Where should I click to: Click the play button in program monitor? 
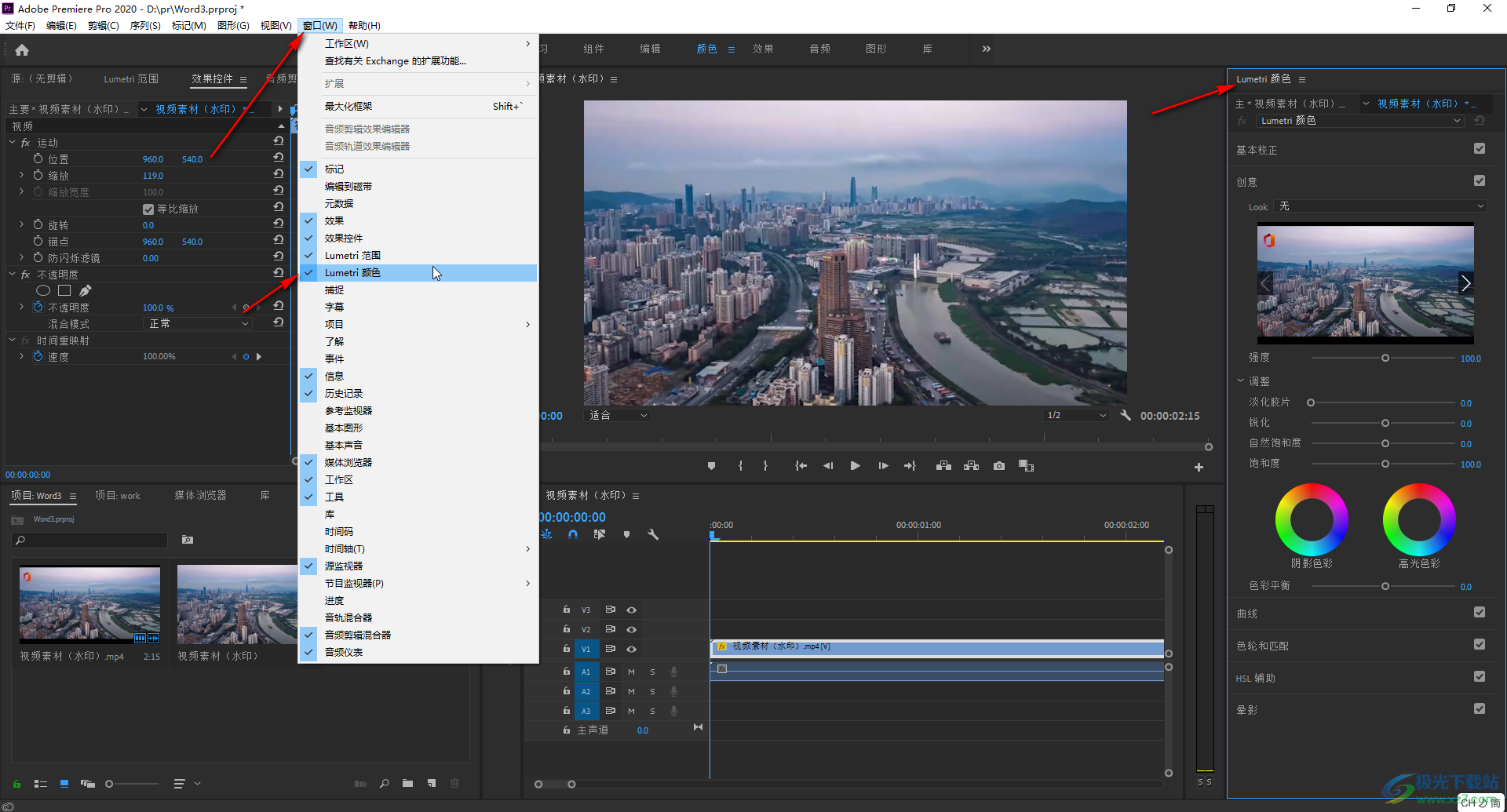855,466
